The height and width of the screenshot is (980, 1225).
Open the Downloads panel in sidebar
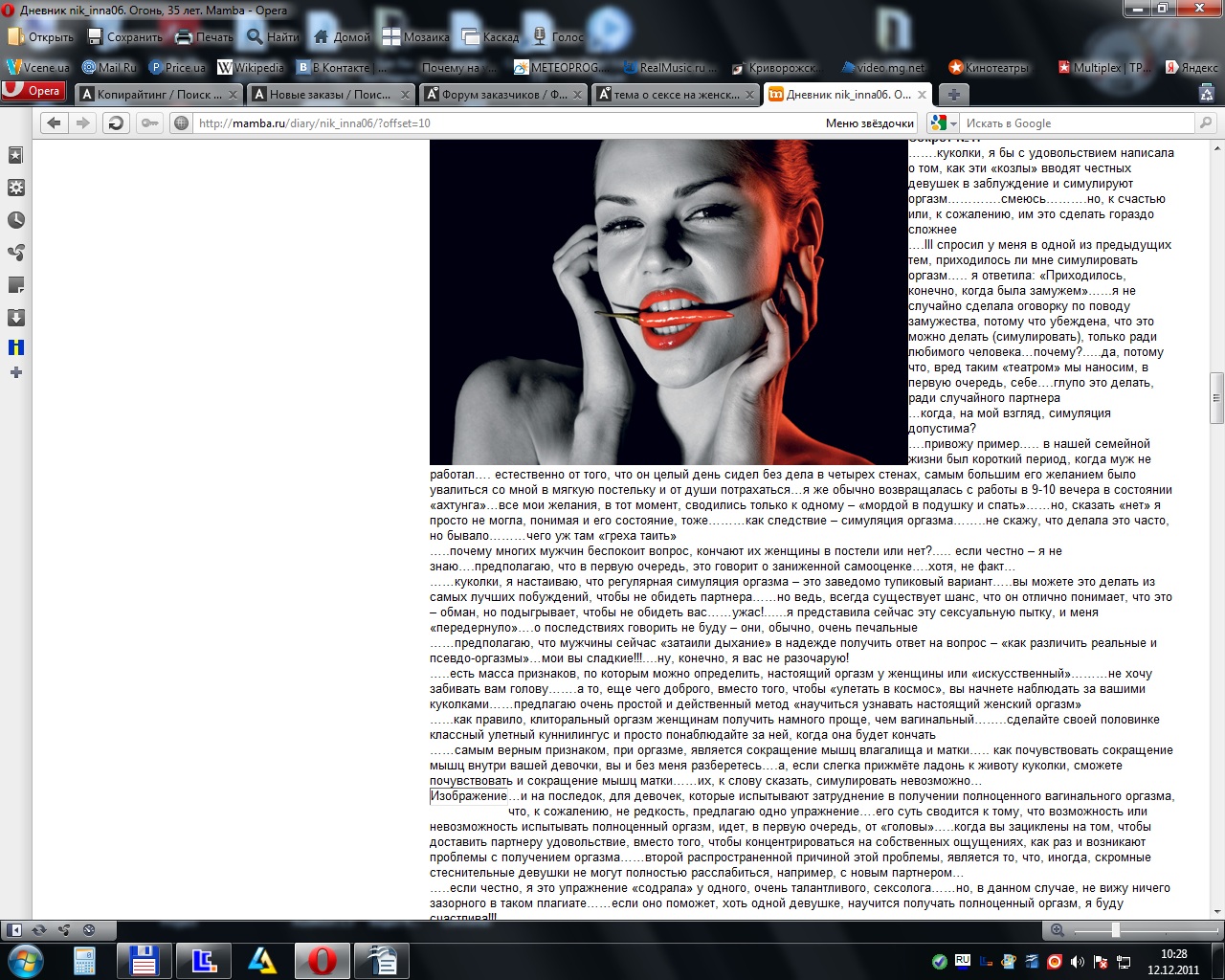pos(16,318)
